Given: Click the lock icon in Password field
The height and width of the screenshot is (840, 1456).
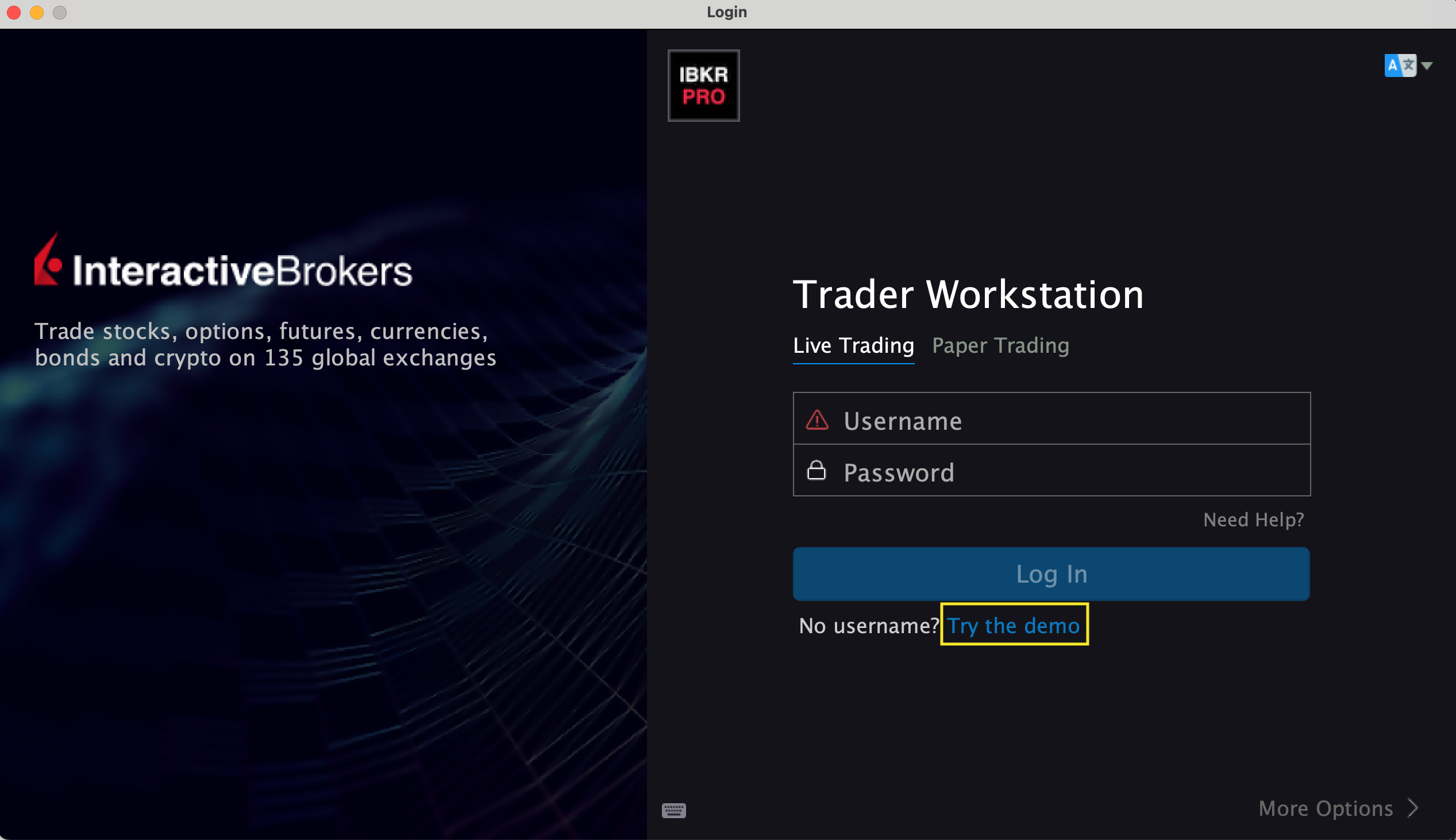Looking at the screenshot, I should pyautogui.click(x=816, y=470).
